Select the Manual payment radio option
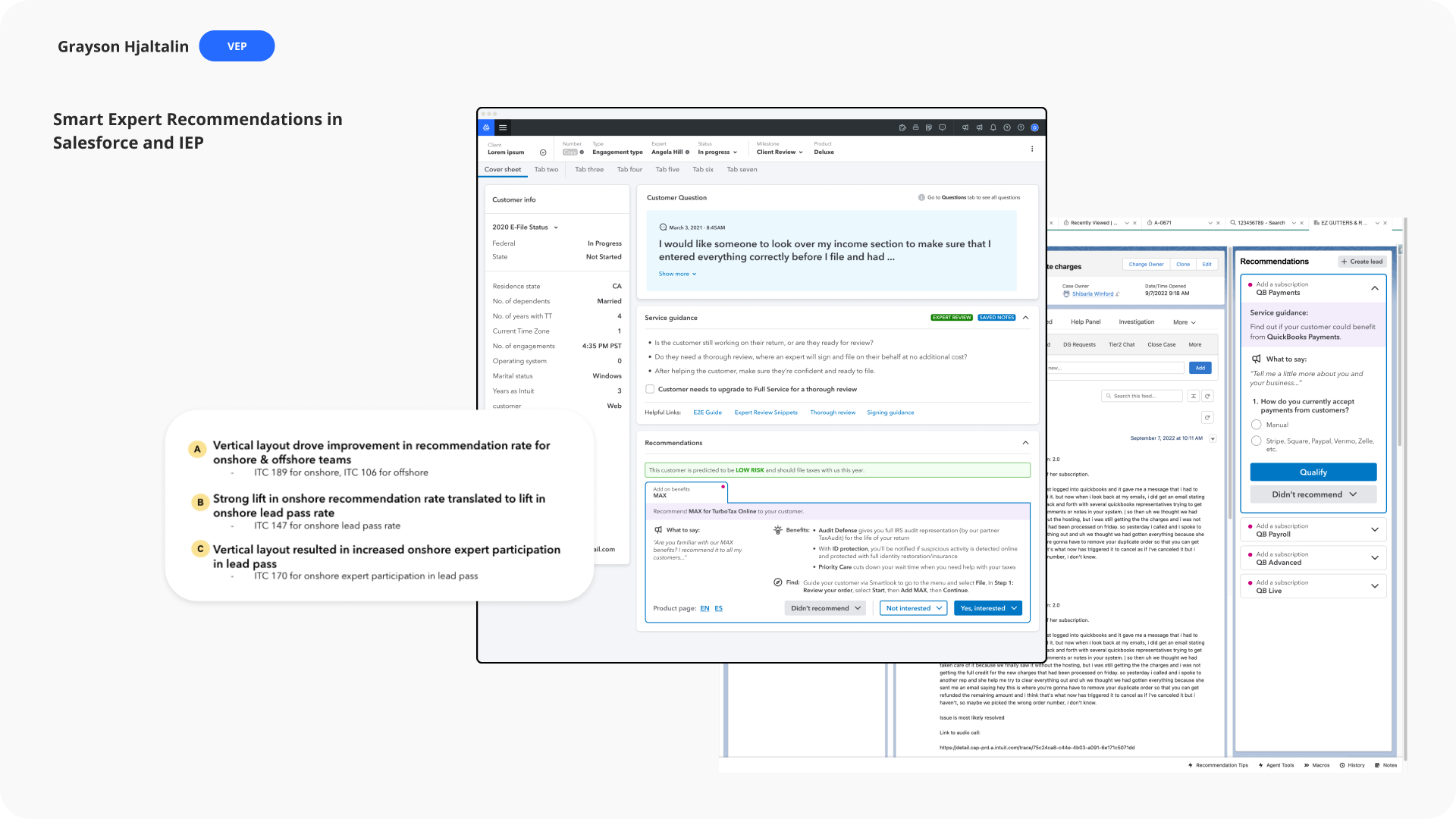 [1256, 425]
